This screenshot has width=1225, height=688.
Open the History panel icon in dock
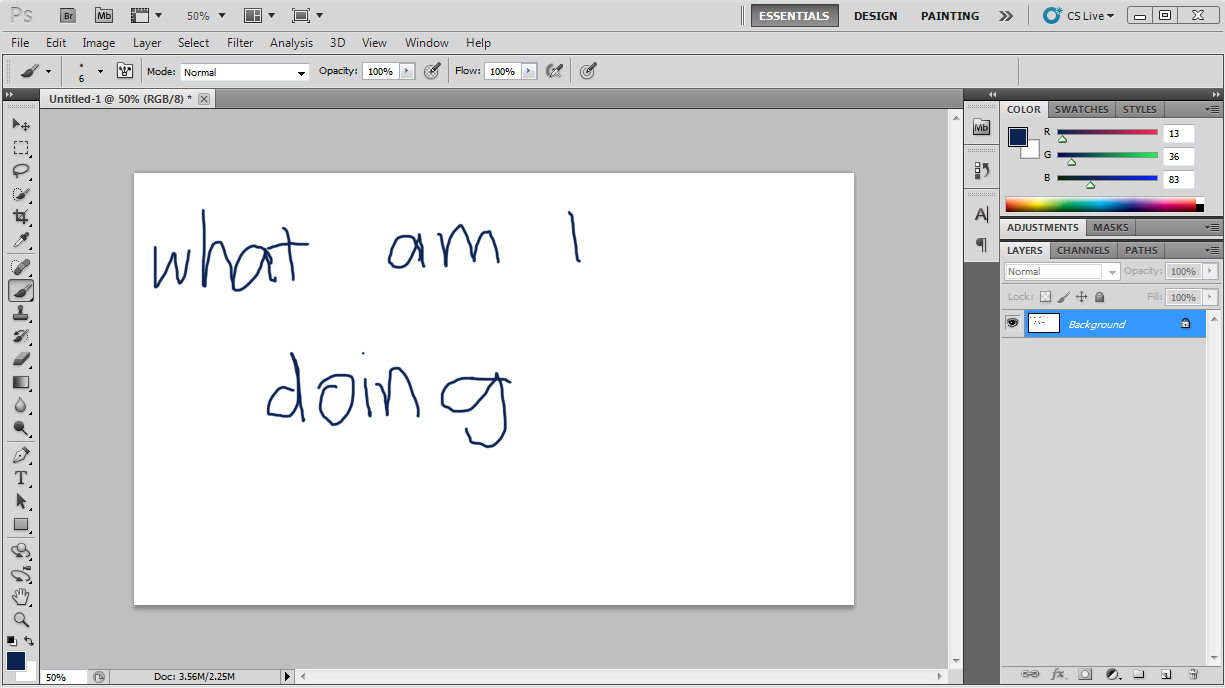coord(981,171)
